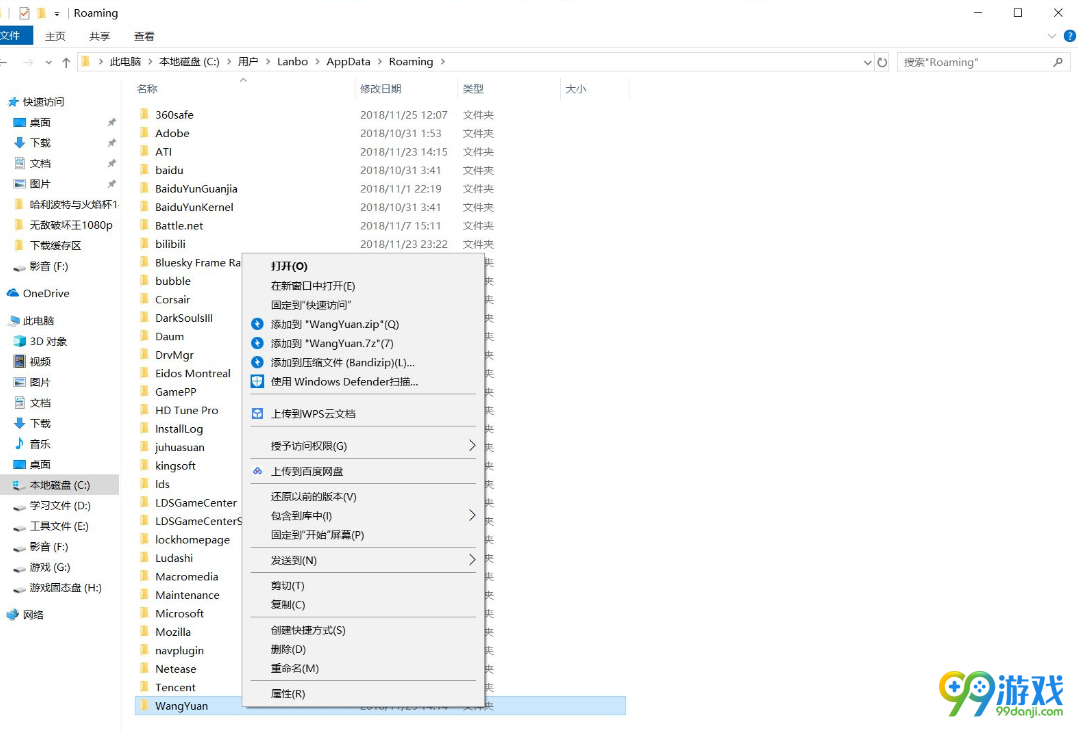This screenshot has height=733, width=1078.
Task: Select the Battle.net folder row
Action: pyautogui.click(x=380, y=226)
